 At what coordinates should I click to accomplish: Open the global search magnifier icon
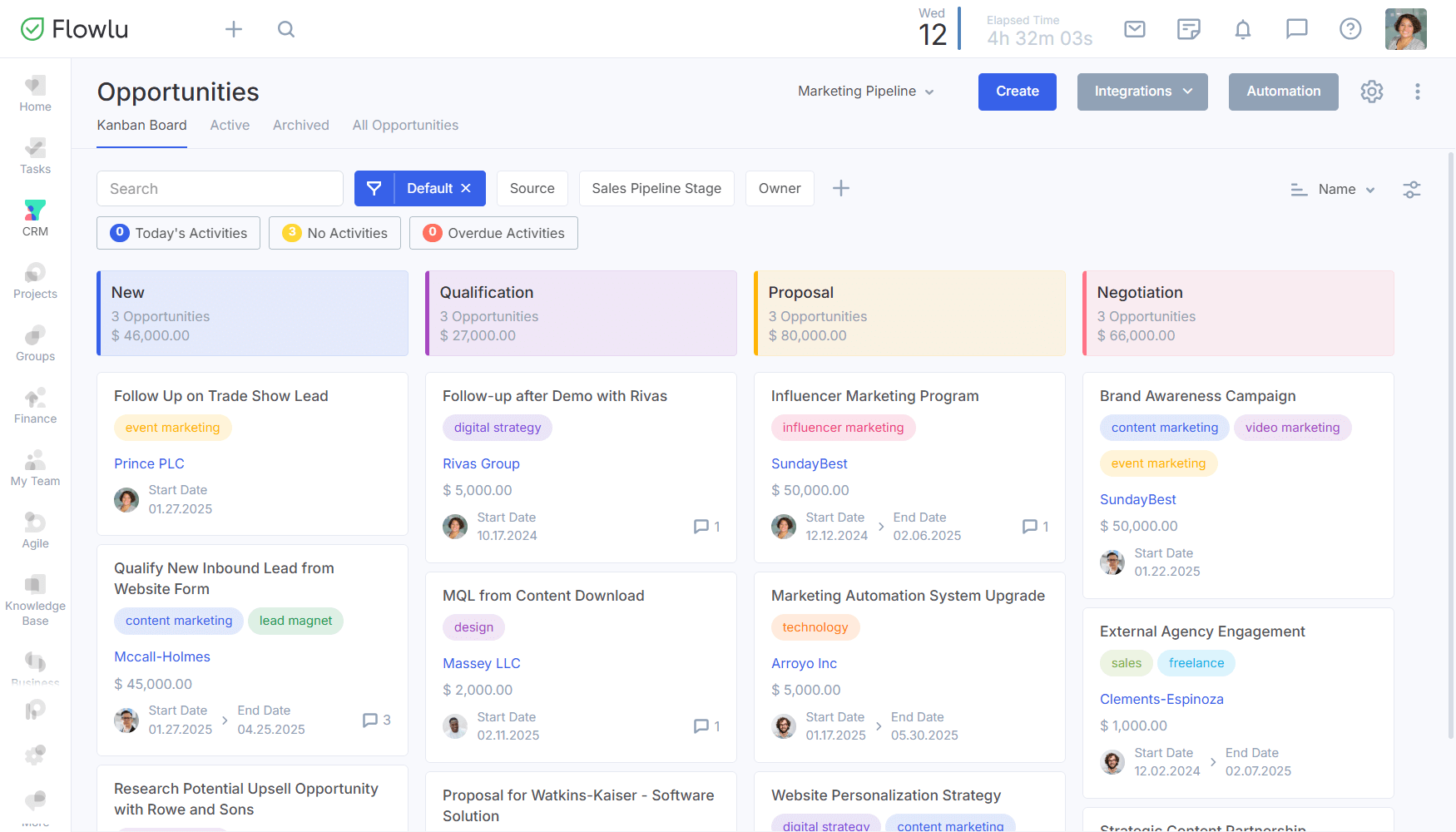click(286, 29)
